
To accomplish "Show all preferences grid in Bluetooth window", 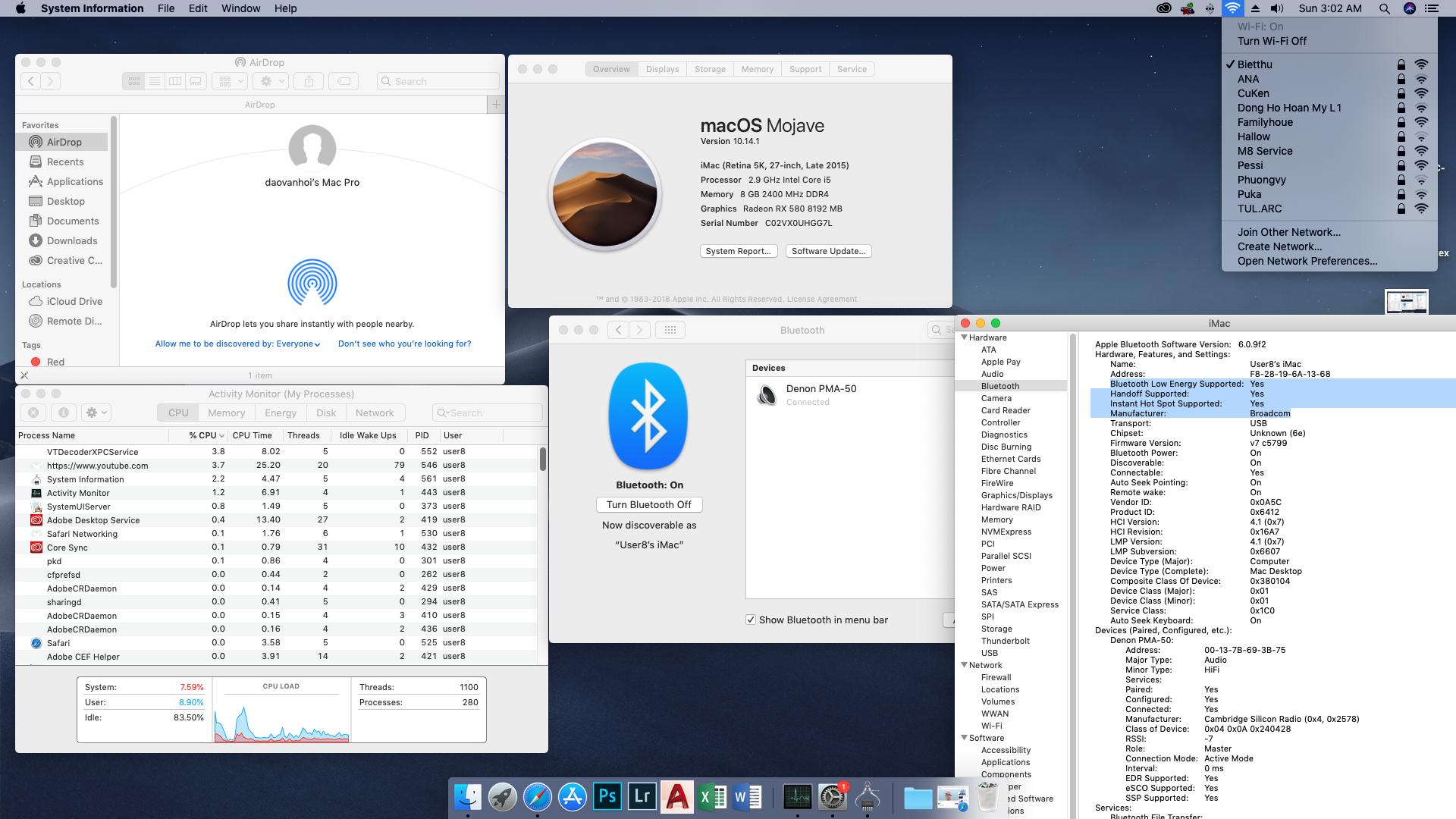I will click(x=670, y=330).
